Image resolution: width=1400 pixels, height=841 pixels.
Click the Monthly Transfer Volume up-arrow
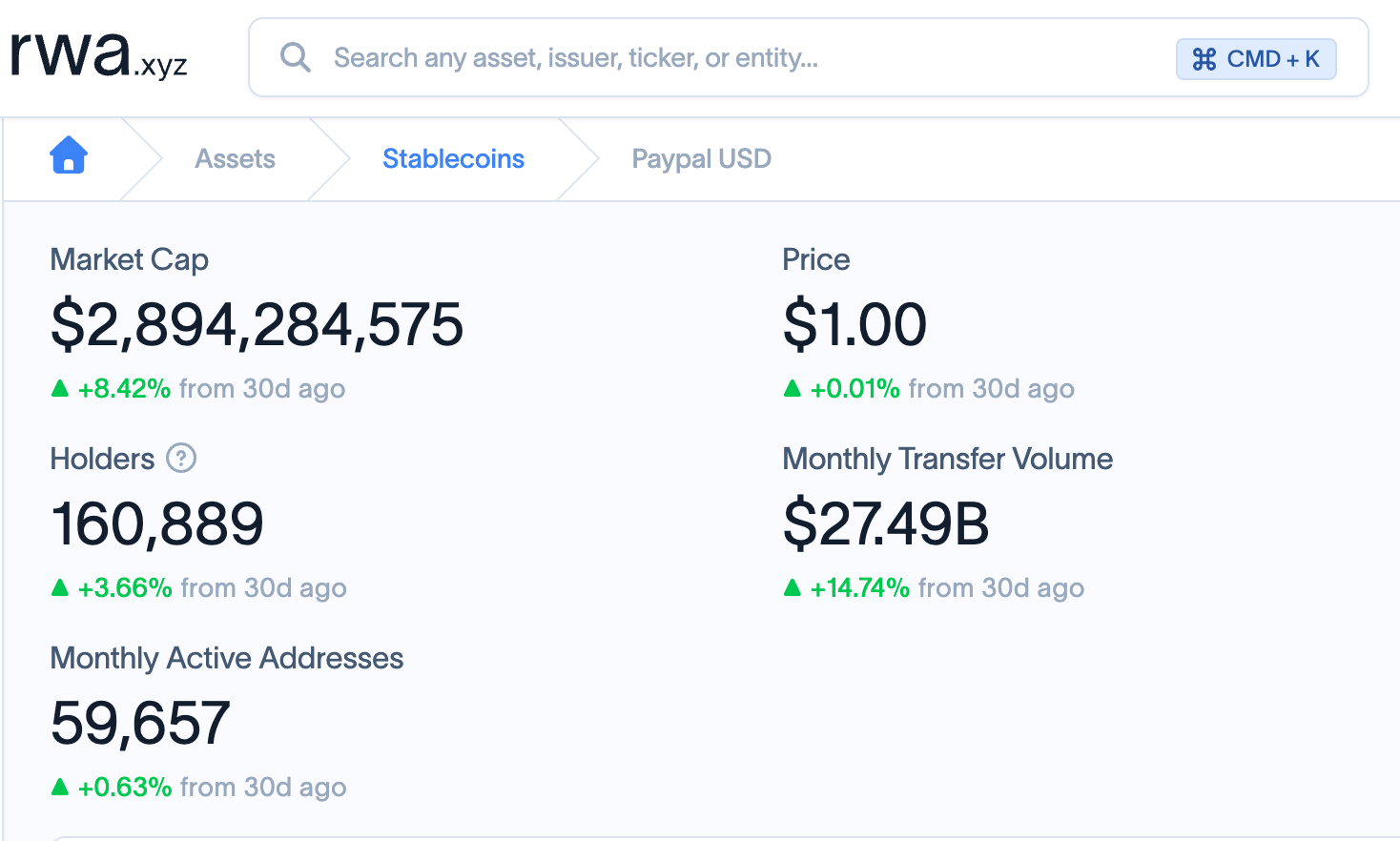click(x=792, y=587)
